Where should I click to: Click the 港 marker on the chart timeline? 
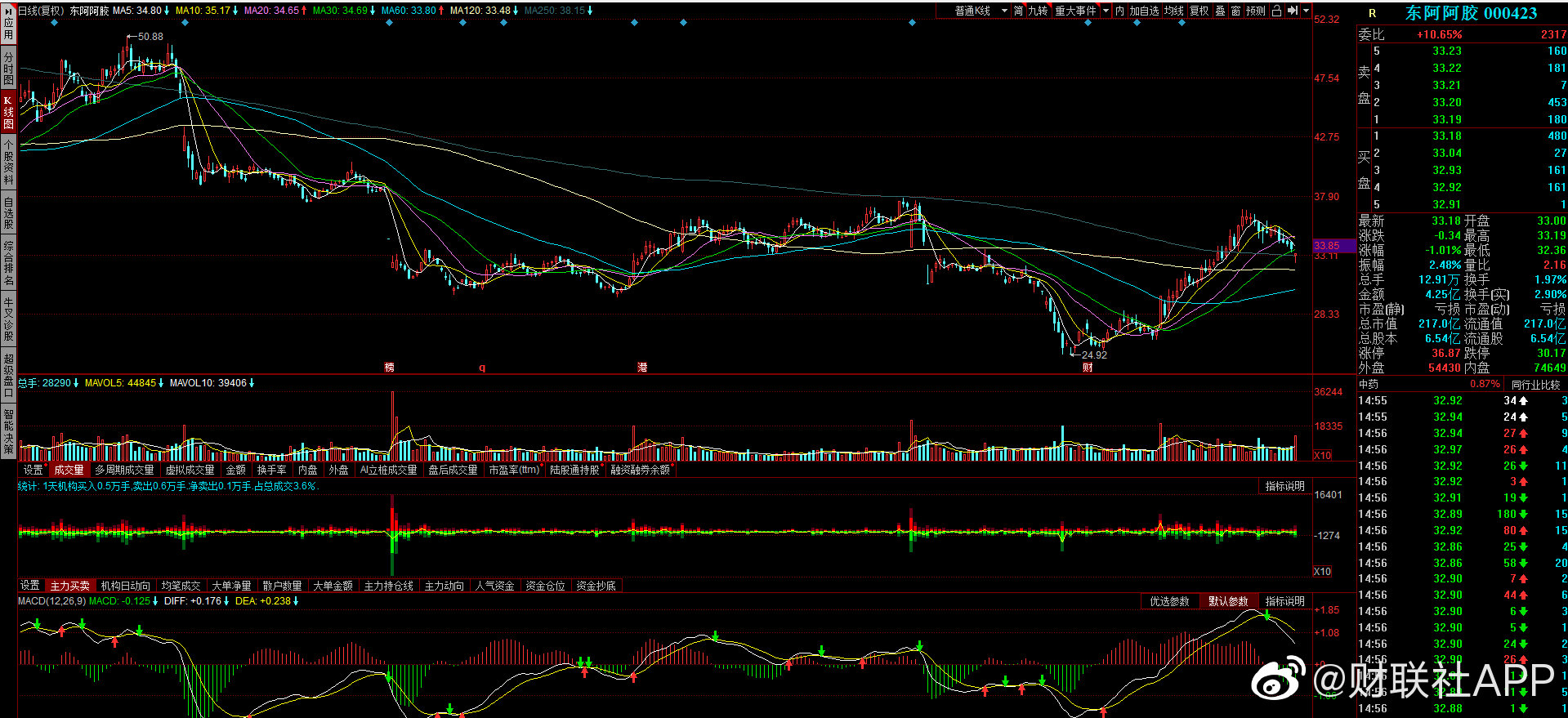pyautogui.click(x=642, y=368)
